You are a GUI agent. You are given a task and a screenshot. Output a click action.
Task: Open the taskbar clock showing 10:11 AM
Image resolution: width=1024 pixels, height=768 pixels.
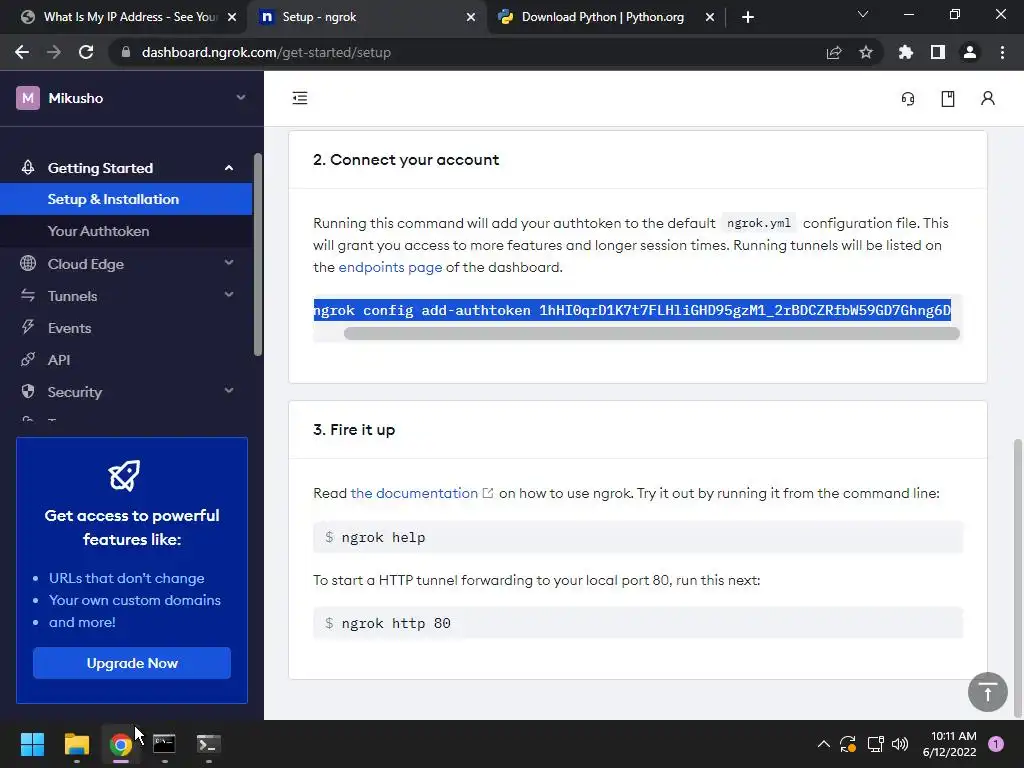(x=950, y=744)
